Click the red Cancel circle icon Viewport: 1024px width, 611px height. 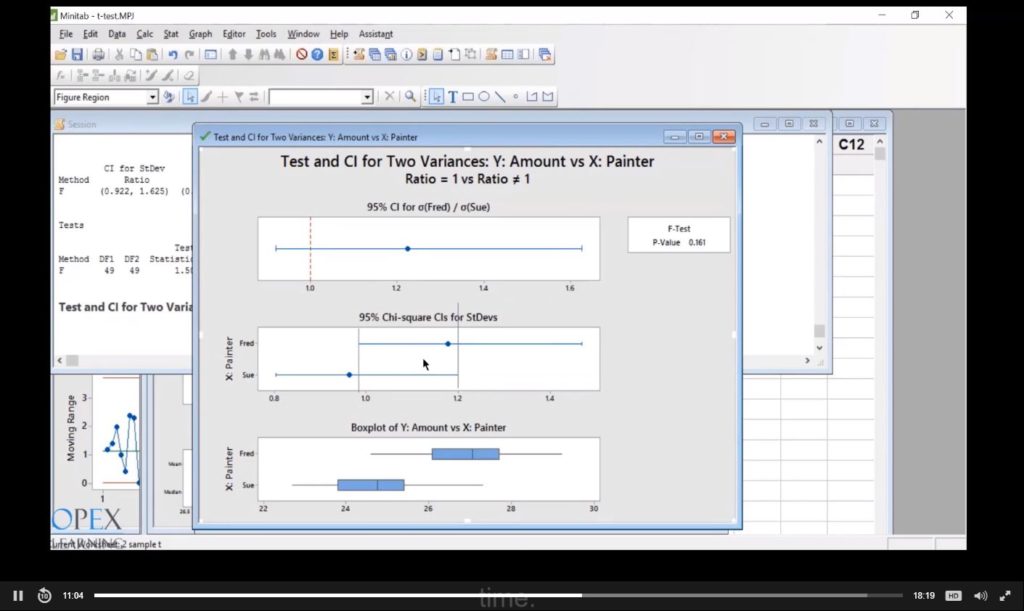tap(301, 55)
